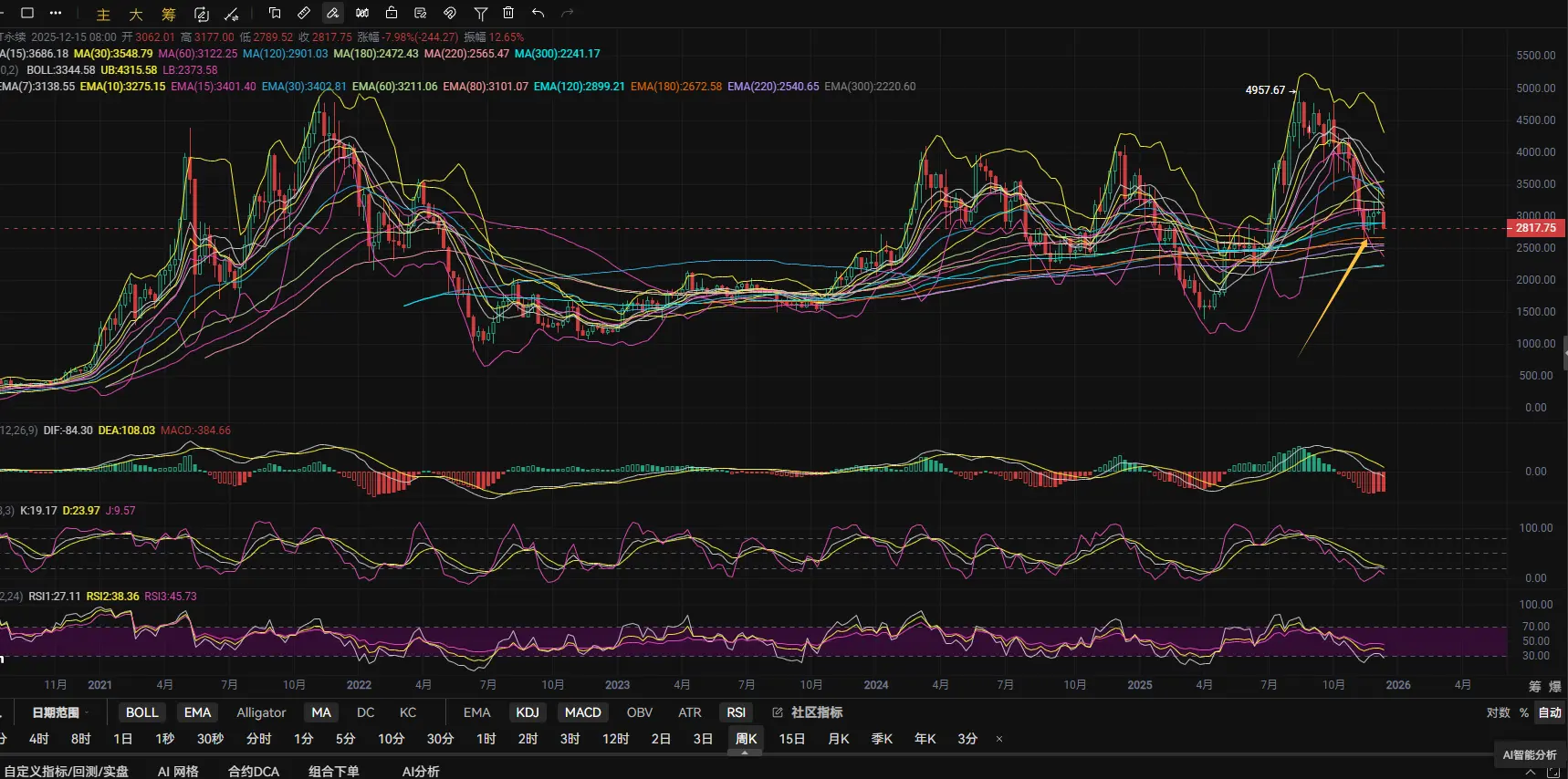This screenshot has width=1568, height=779.
Task: Click the 2817.75 current price label on axis
Action: [1535, 228]
